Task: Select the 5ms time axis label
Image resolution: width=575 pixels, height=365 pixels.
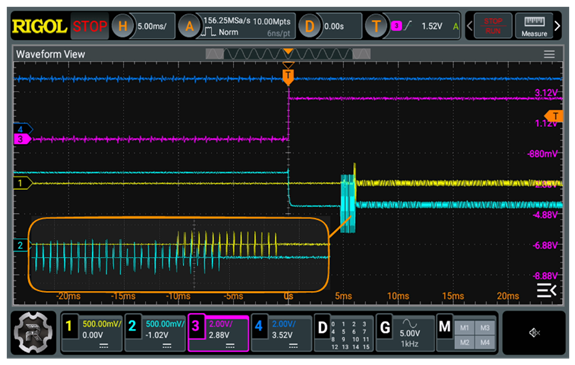Action: tap(343, 296)
